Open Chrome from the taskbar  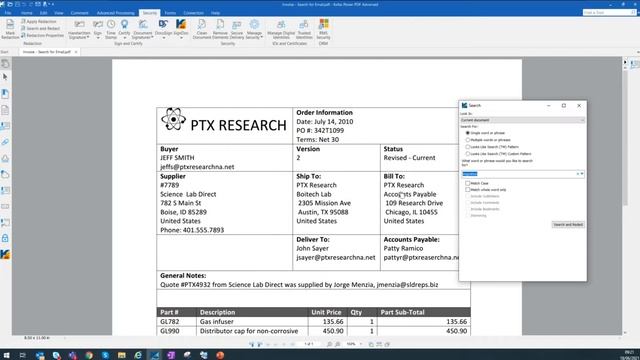pos(89,355)
